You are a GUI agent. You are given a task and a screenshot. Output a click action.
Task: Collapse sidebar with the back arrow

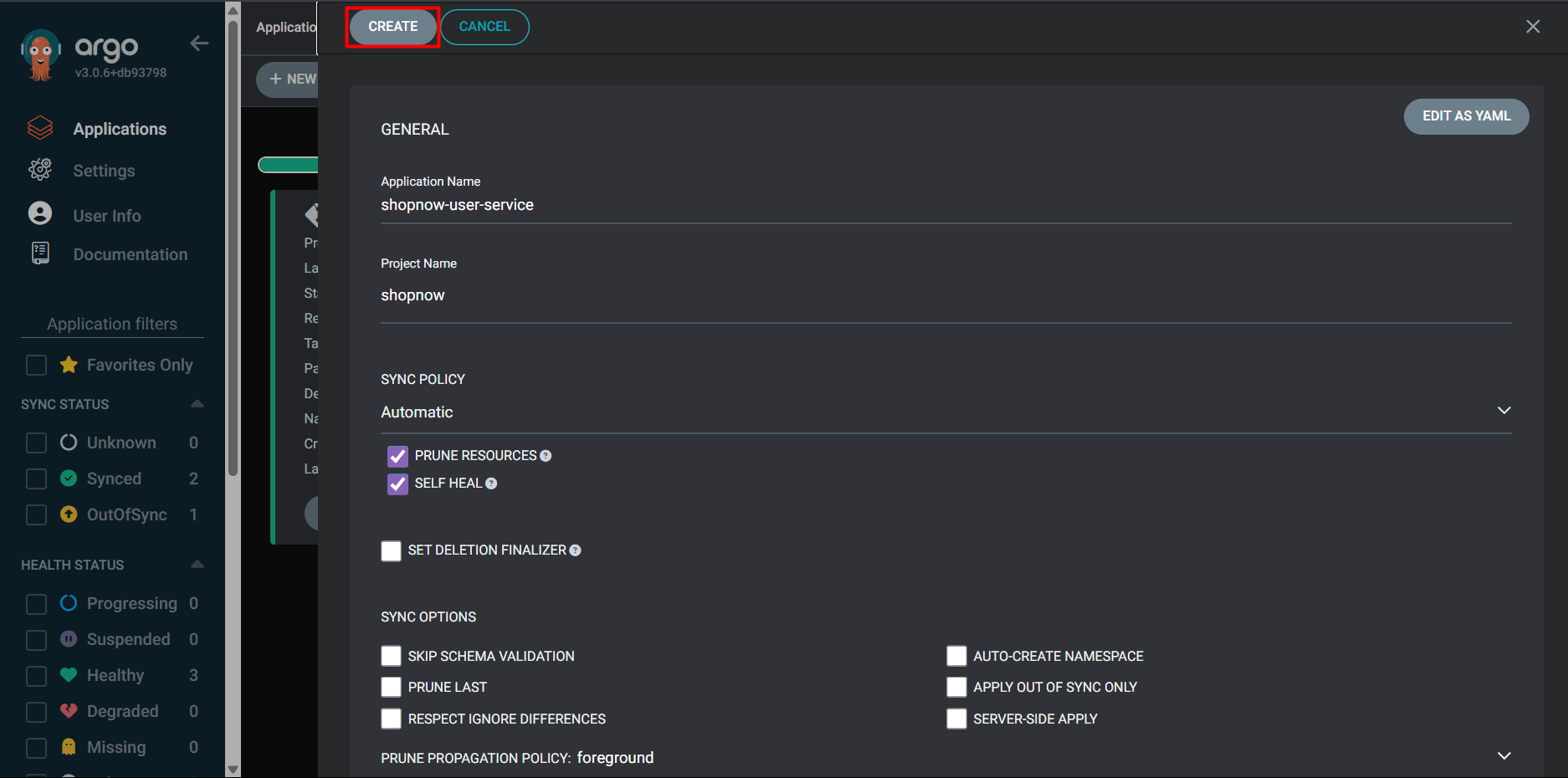tap(199, 44)
